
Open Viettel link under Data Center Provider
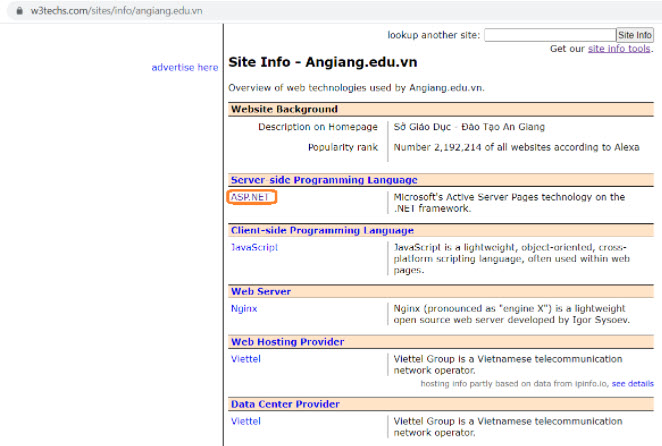[245, 421]
